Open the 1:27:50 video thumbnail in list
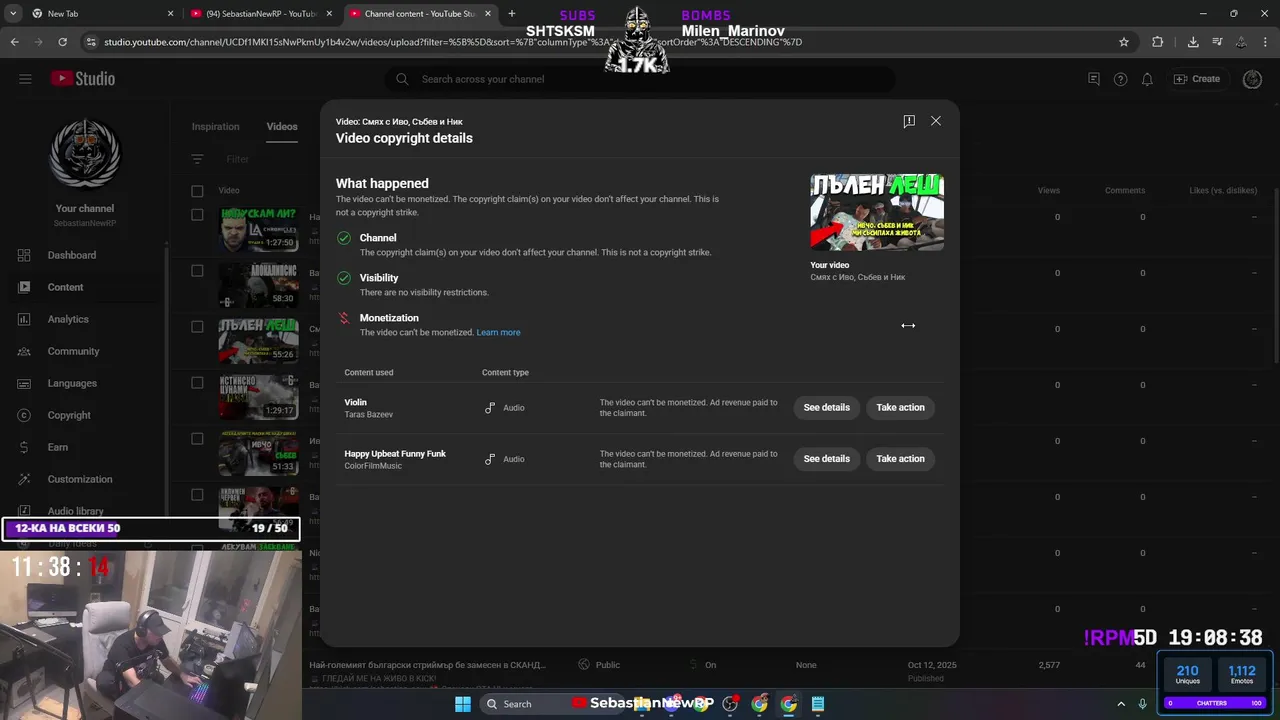Image resolution: width=1280 pixels, height=720 pixels. coord(258,230)
